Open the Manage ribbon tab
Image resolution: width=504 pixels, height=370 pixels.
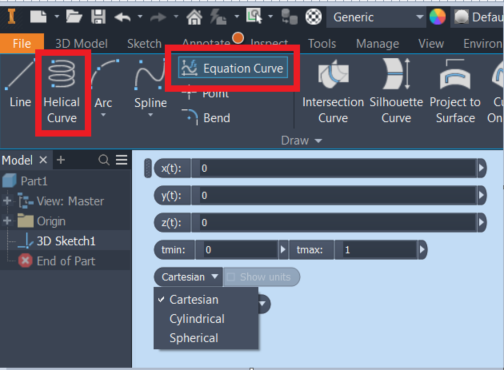click(x=377, y=44)
